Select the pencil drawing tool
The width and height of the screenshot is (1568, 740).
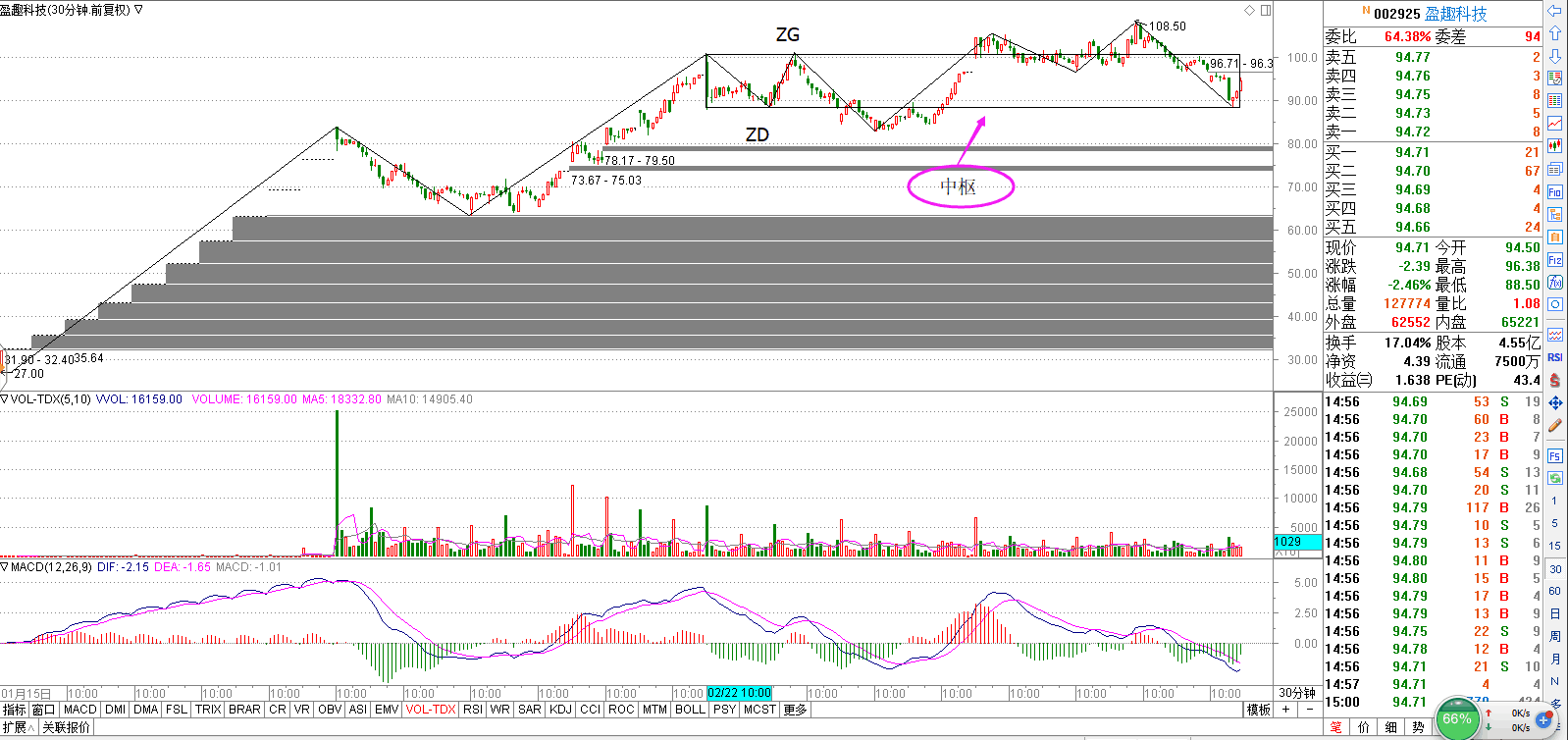(1554, 426)
